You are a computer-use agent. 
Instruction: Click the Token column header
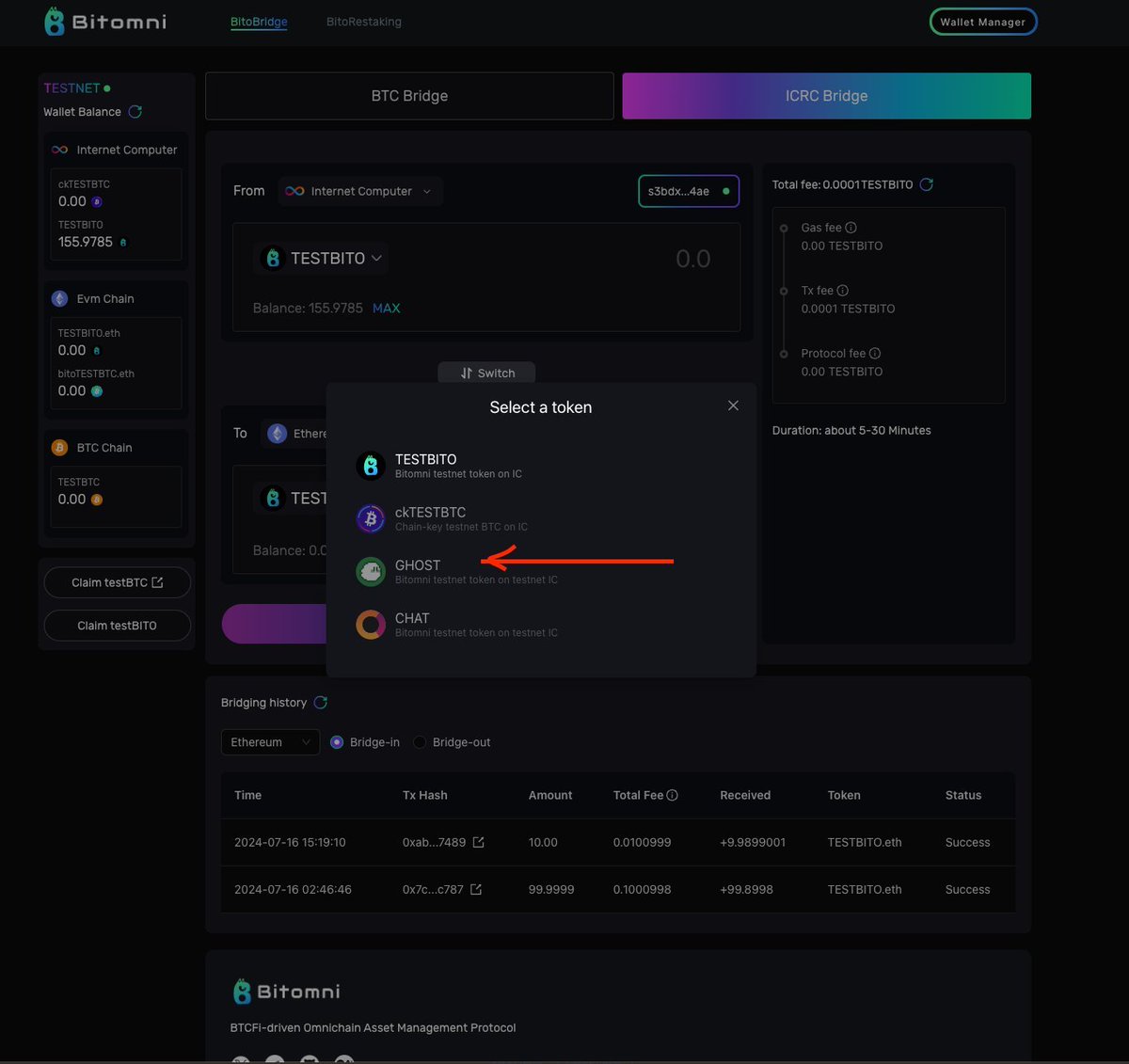844,795
